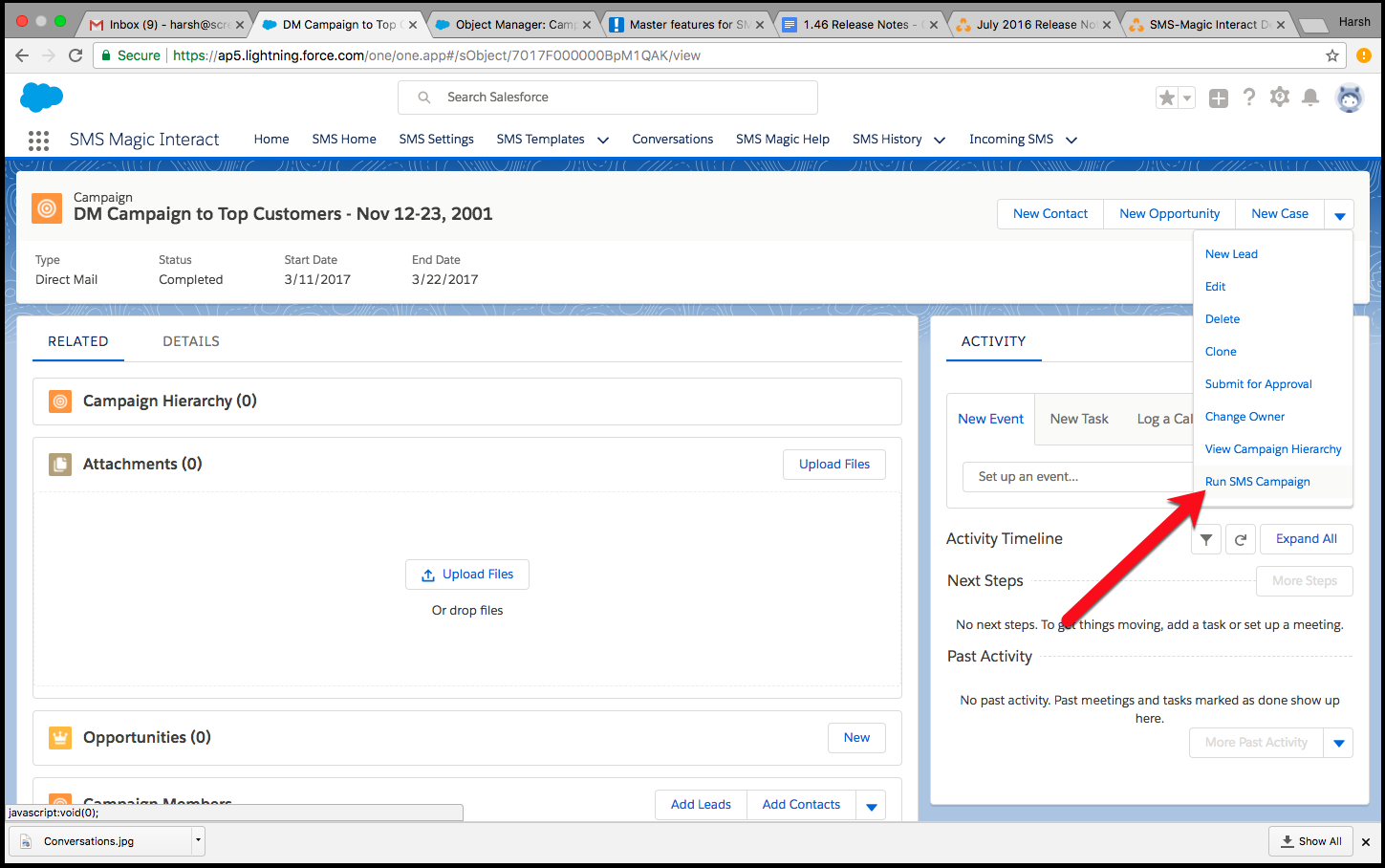Screen dimensions: 1385x868
Task: Open Conversations.jpg download options arrow
Action: [198, 841]
